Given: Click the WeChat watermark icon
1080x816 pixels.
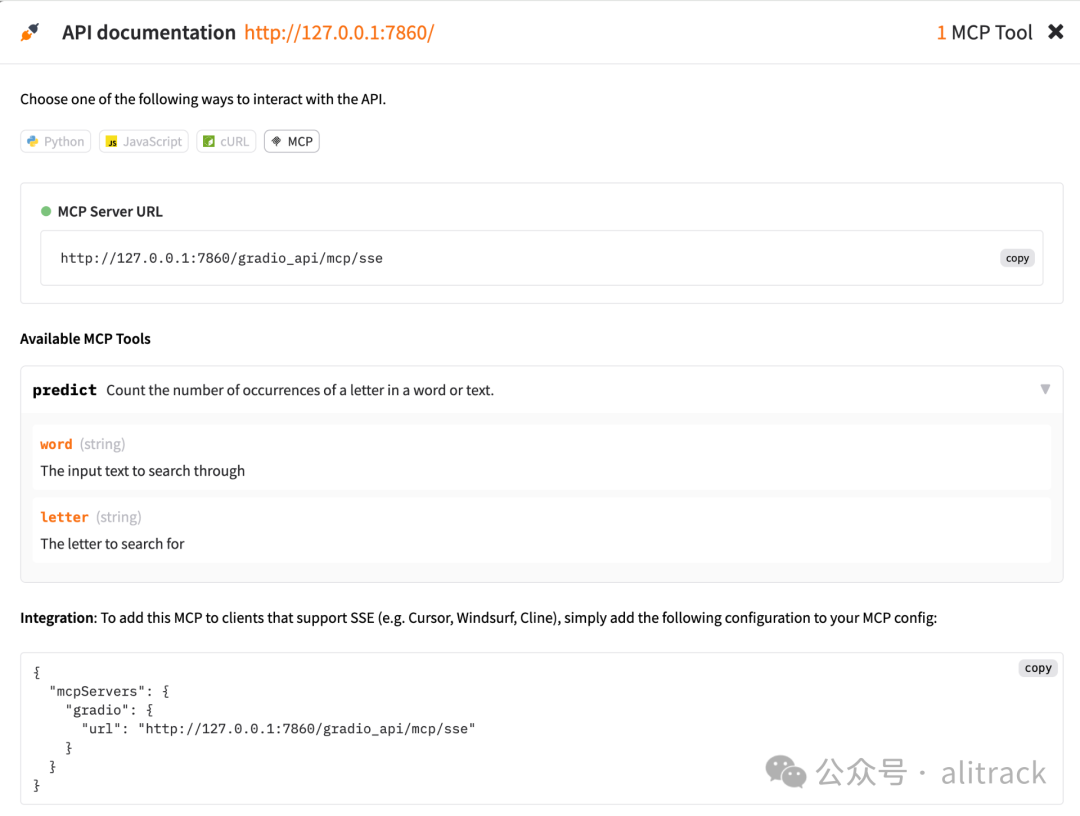Looking at the screenshot, I should point(785,771).
